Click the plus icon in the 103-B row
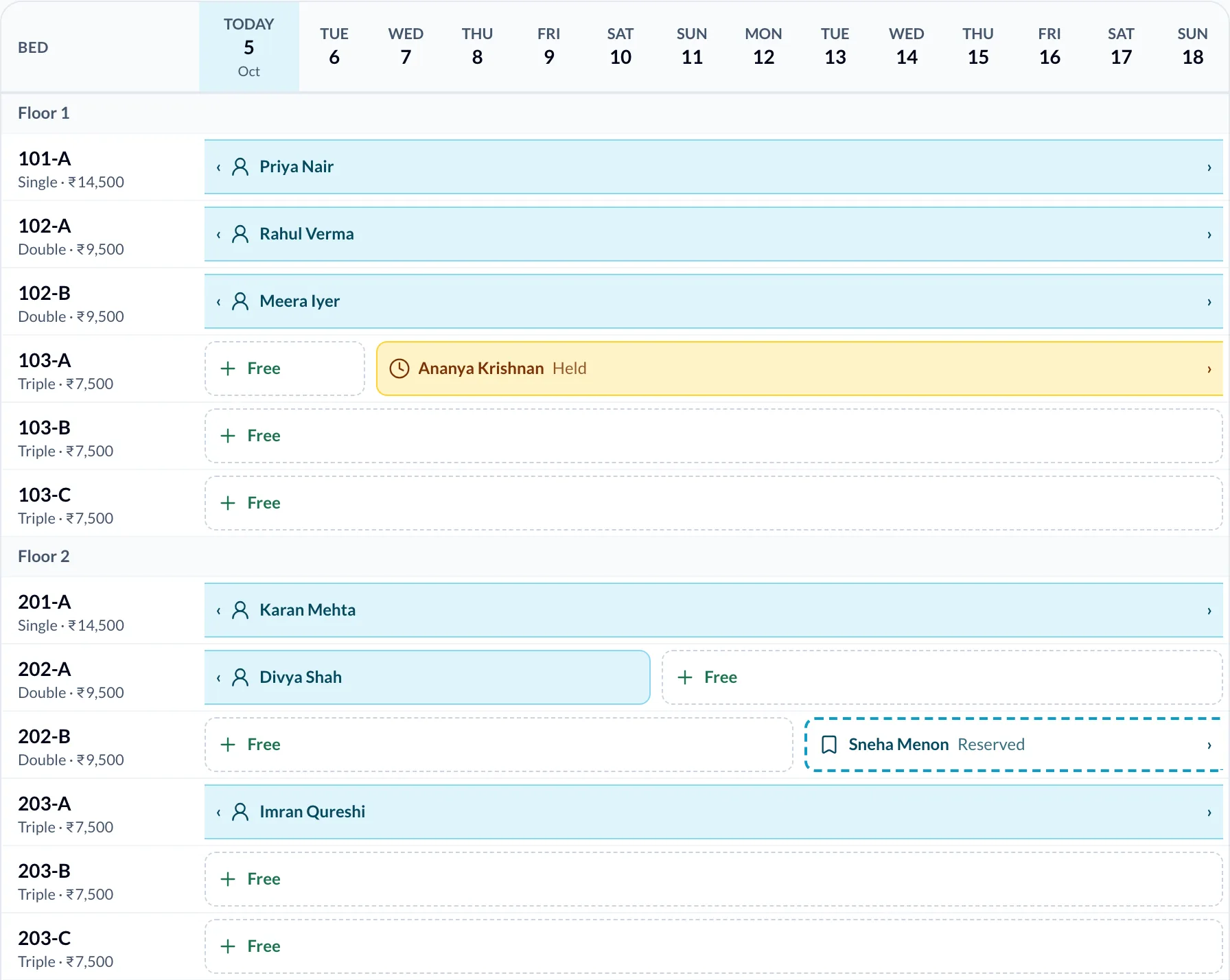The width and height of the screenshot is (1230, 980). [228, 436]
